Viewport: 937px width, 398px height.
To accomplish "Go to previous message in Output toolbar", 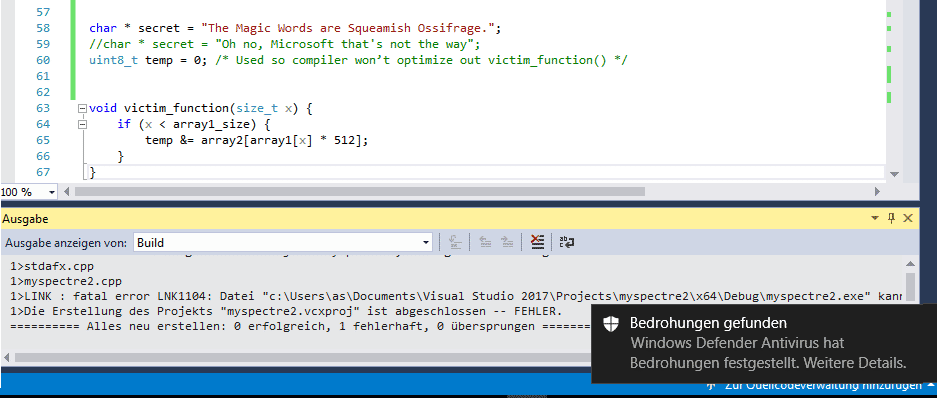I will click(484, 242).
